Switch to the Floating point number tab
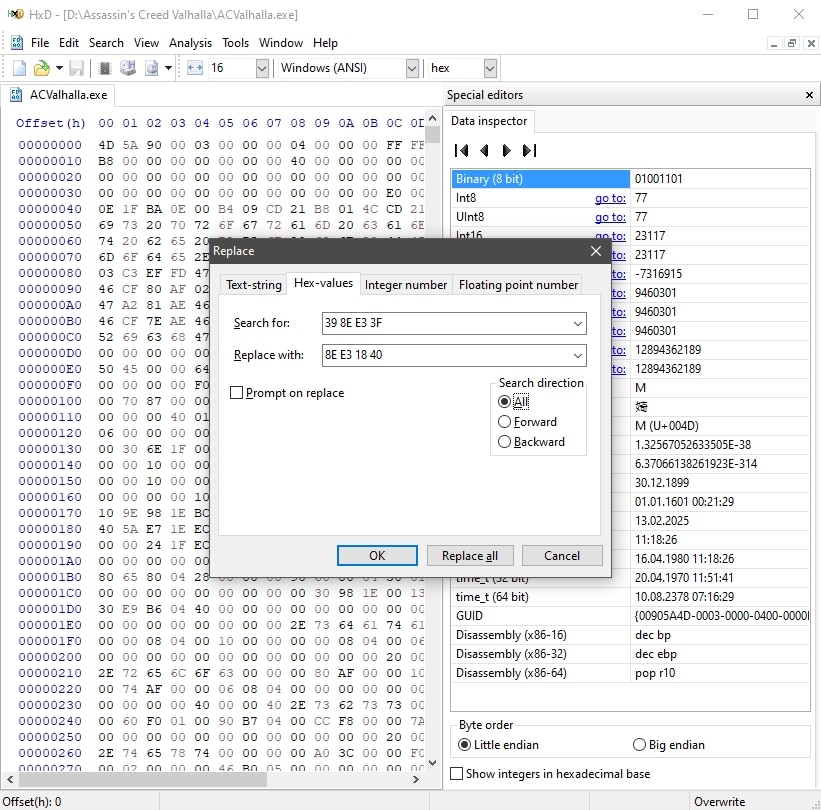 tap(518, 285)
